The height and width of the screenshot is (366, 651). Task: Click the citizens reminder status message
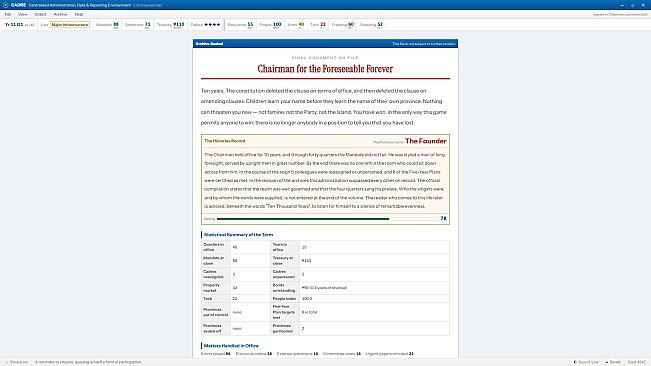(88, 362)
